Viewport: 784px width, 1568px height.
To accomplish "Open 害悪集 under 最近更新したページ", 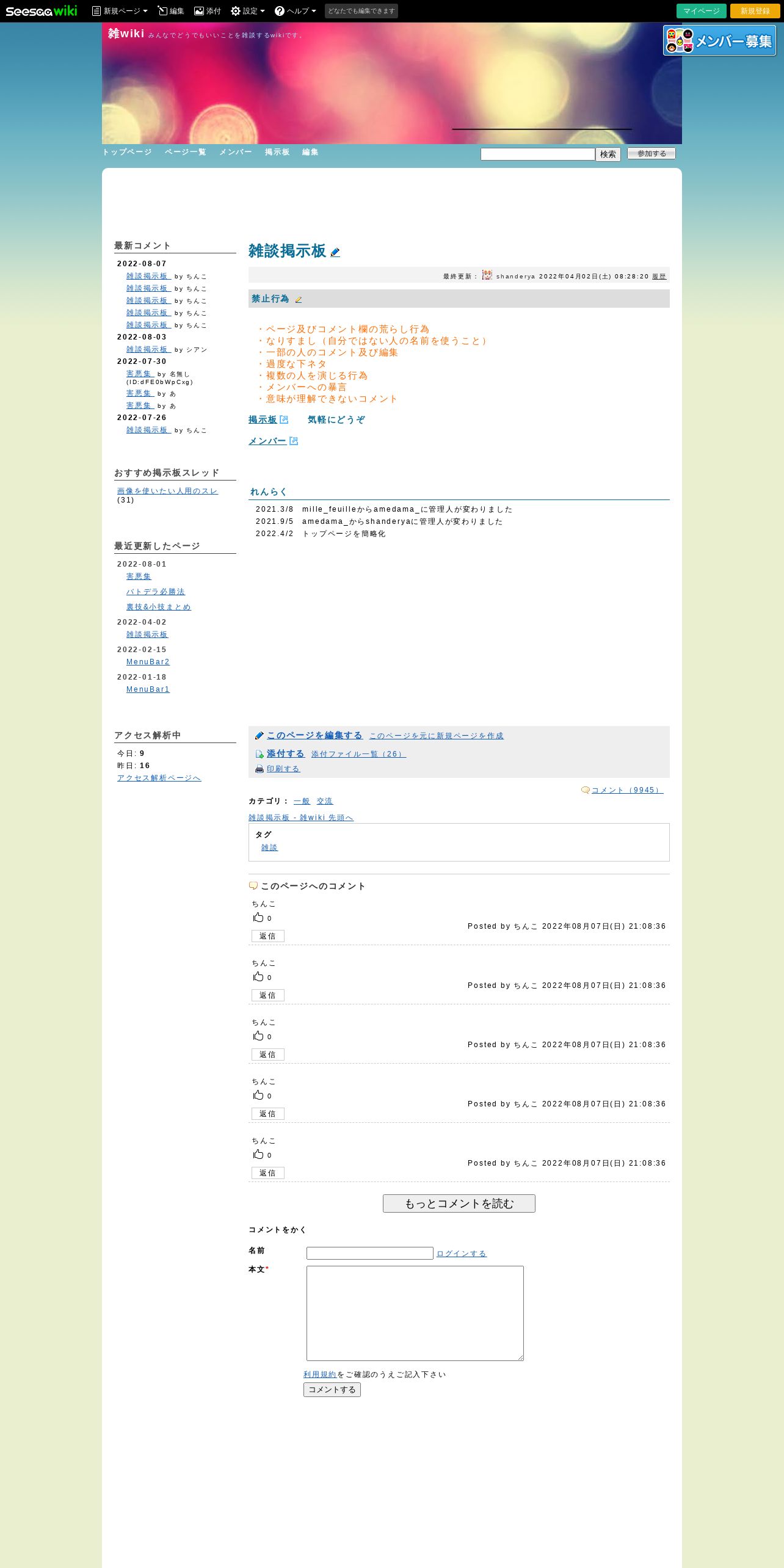I will [x=139, y=576].
